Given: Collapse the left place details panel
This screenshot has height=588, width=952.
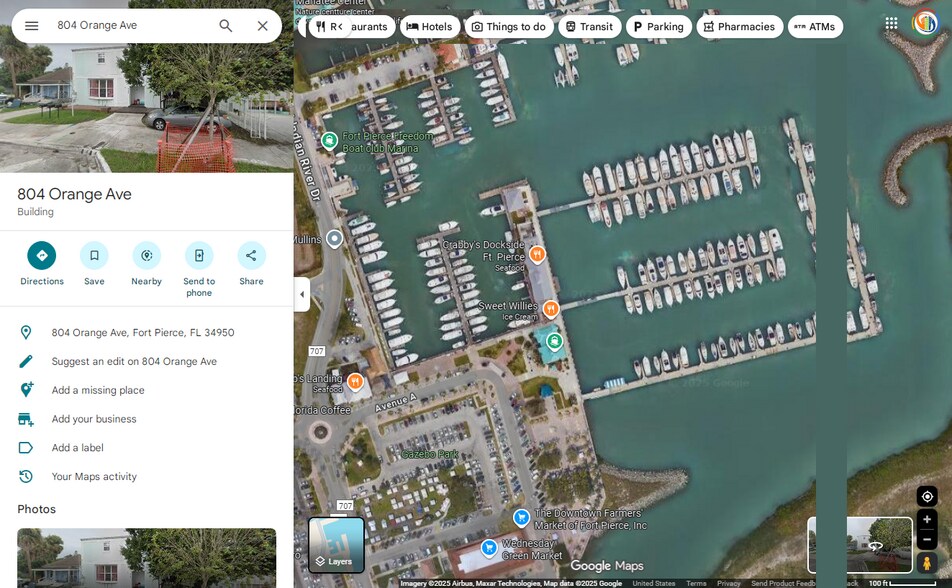Looking at the screenshot, I should click(302, 294).
